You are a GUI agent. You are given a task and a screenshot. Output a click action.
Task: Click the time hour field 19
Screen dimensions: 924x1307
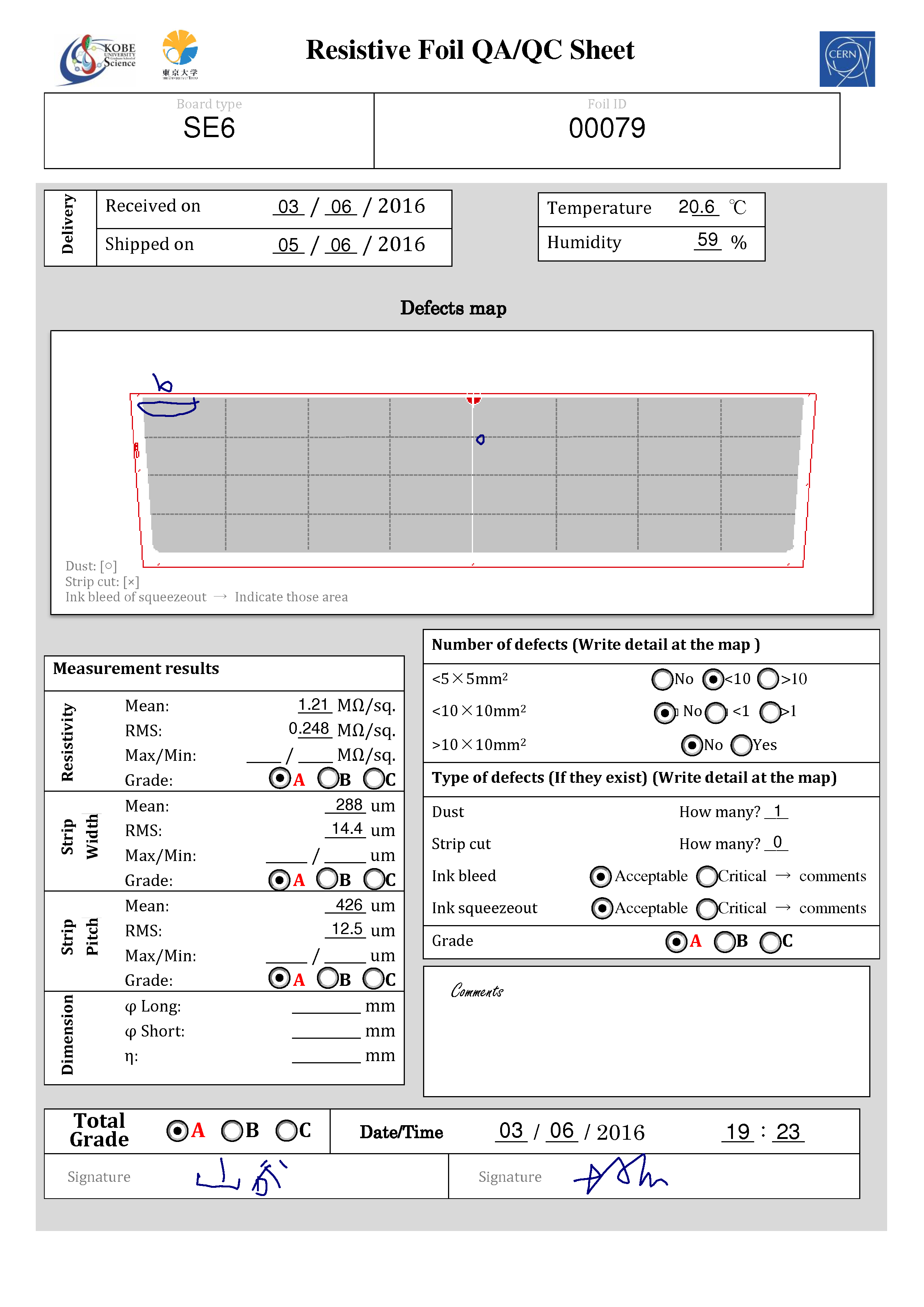coord(738,1132)
